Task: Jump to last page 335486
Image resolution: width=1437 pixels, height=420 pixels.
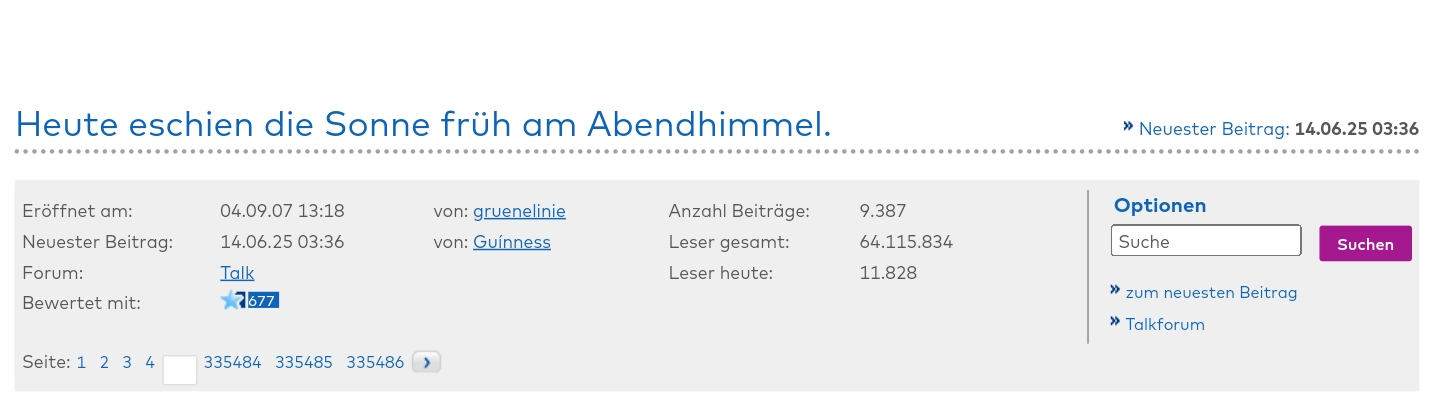Action: [375, 363]
